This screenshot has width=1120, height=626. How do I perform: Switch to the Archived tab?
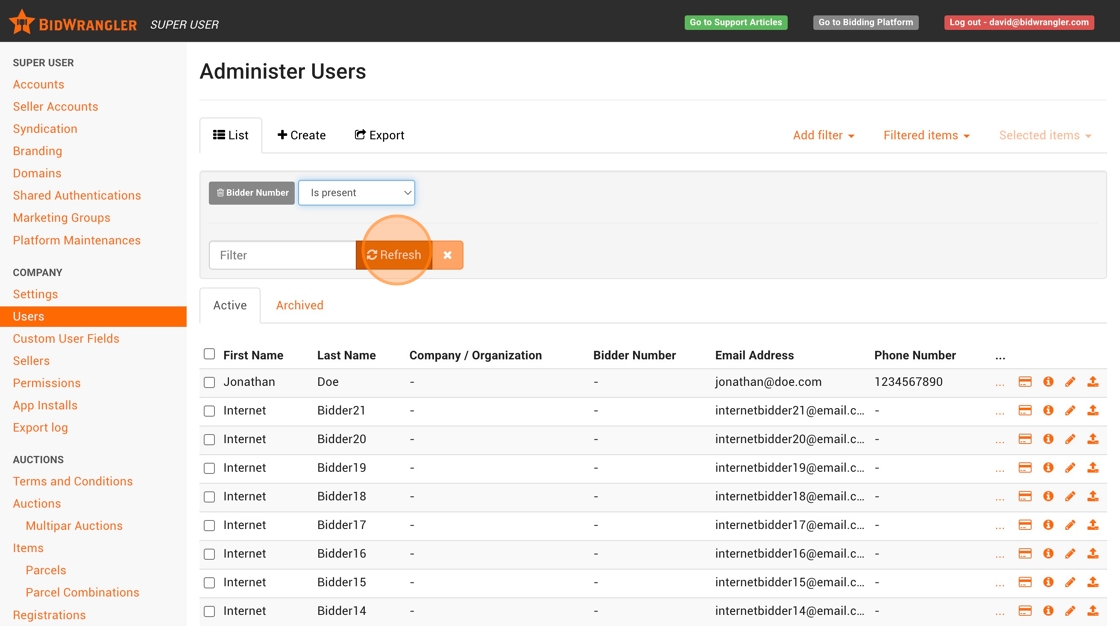(x=299, y=305)
